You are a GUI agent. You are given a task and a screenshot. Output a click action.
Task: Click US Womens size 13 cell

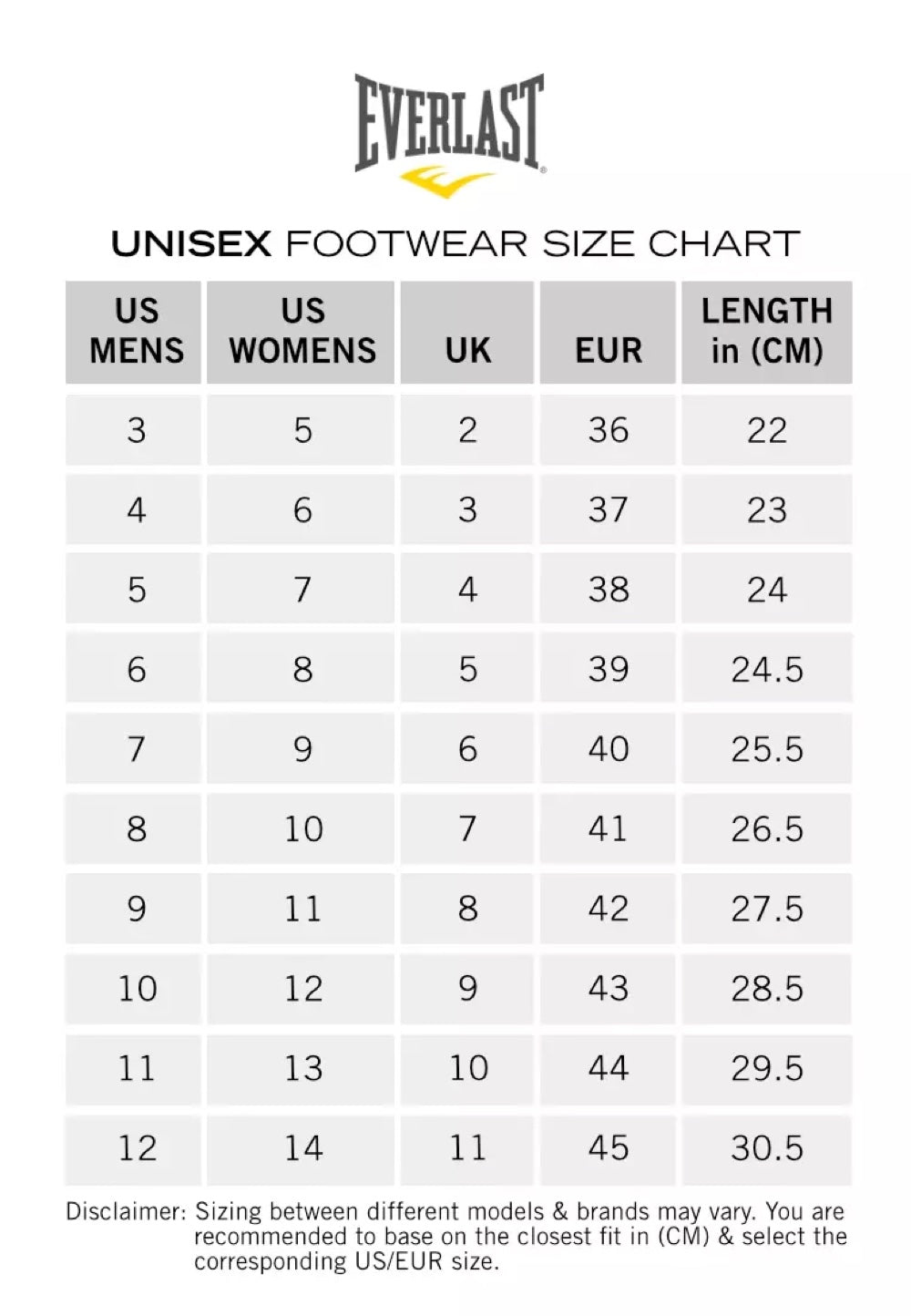pos(302,1068)
